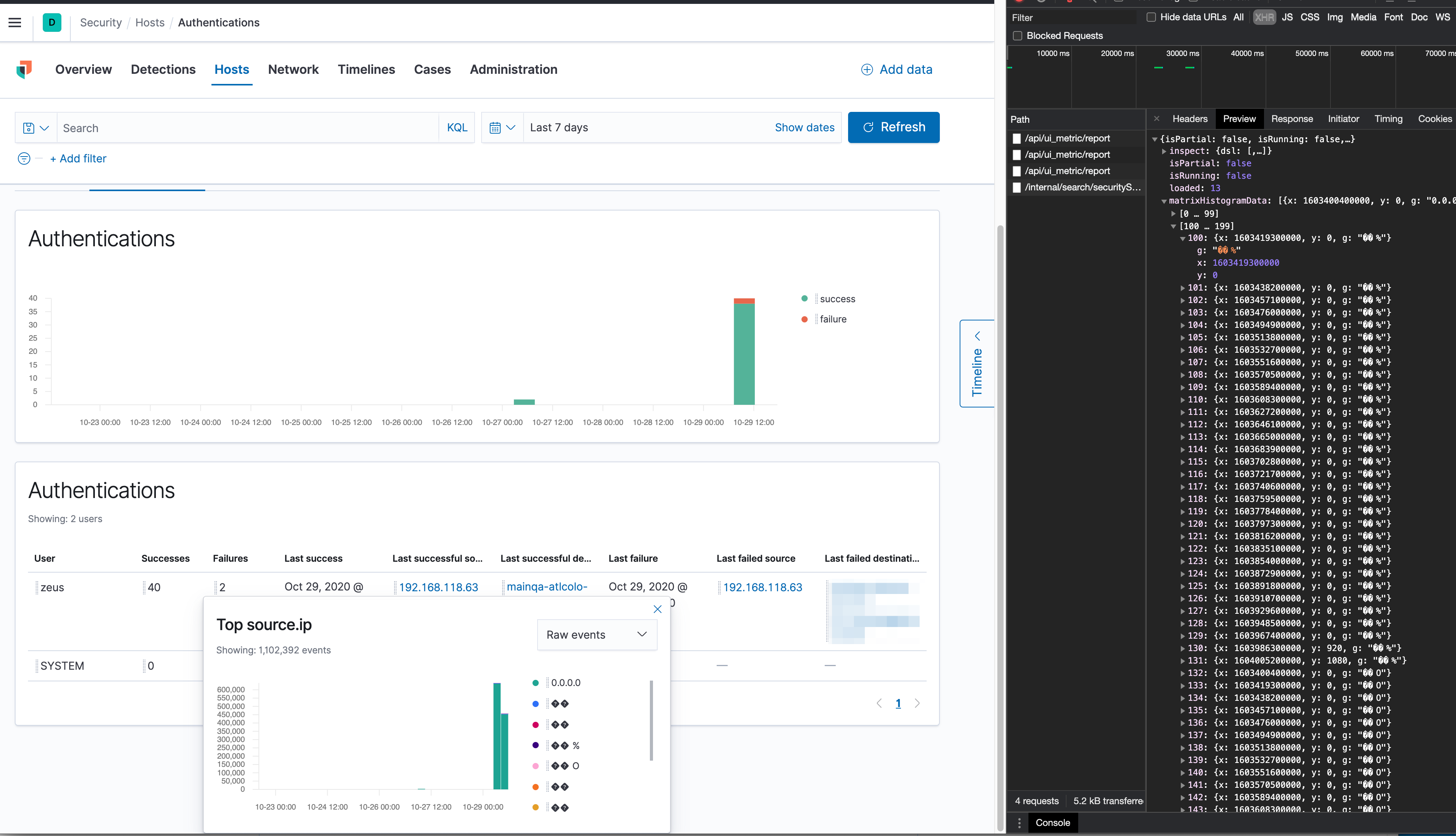Expand the inspect node in Preview panel

(1164, 151)
